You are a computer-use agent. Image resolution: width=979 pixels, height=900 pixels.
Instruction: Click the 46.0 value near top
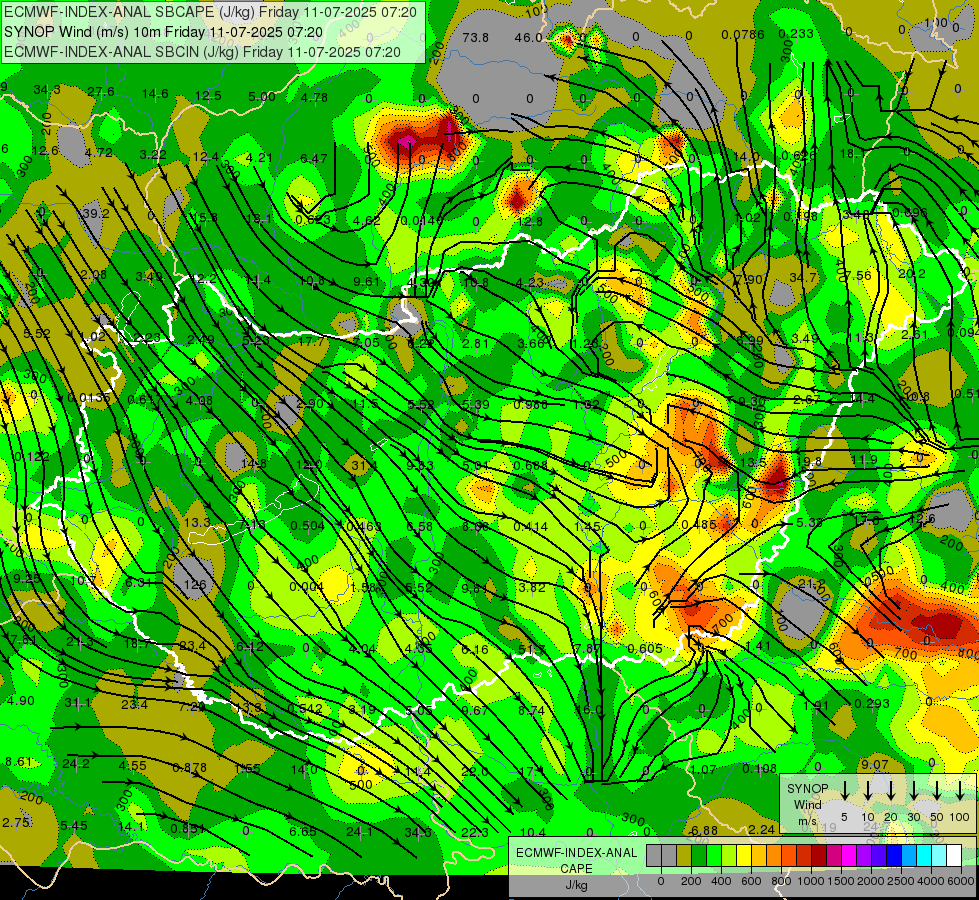[x=528, y=37]
